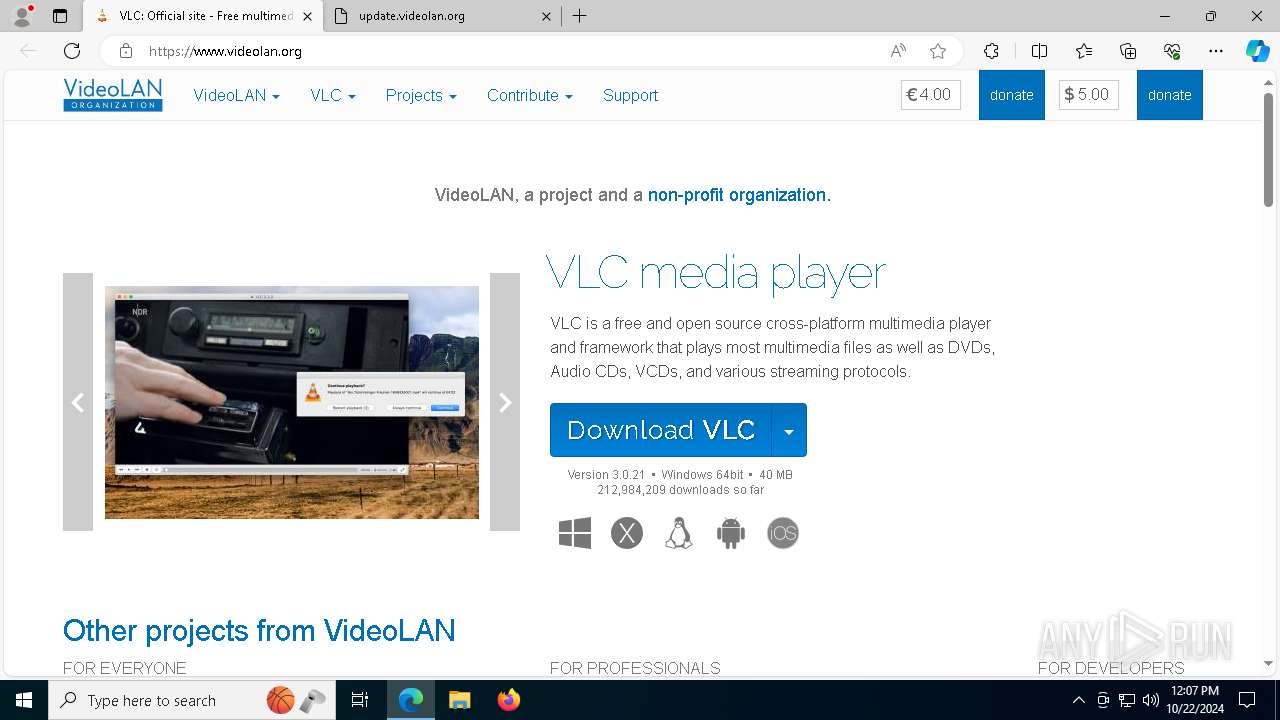The width and height of the screenshot is (1280, 720).
Task: Select the Linux penguin icon
Action: pos(679,533)
